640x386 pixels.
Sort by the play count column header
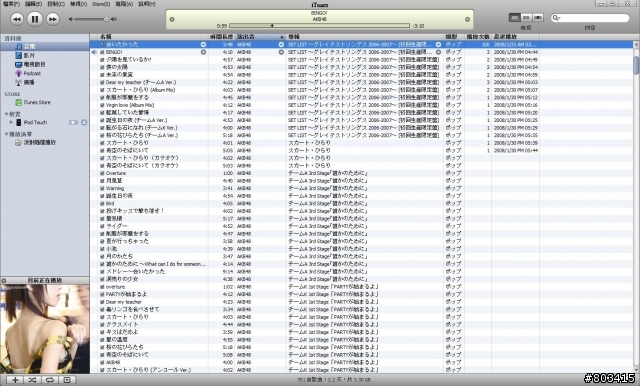(478, 37)
